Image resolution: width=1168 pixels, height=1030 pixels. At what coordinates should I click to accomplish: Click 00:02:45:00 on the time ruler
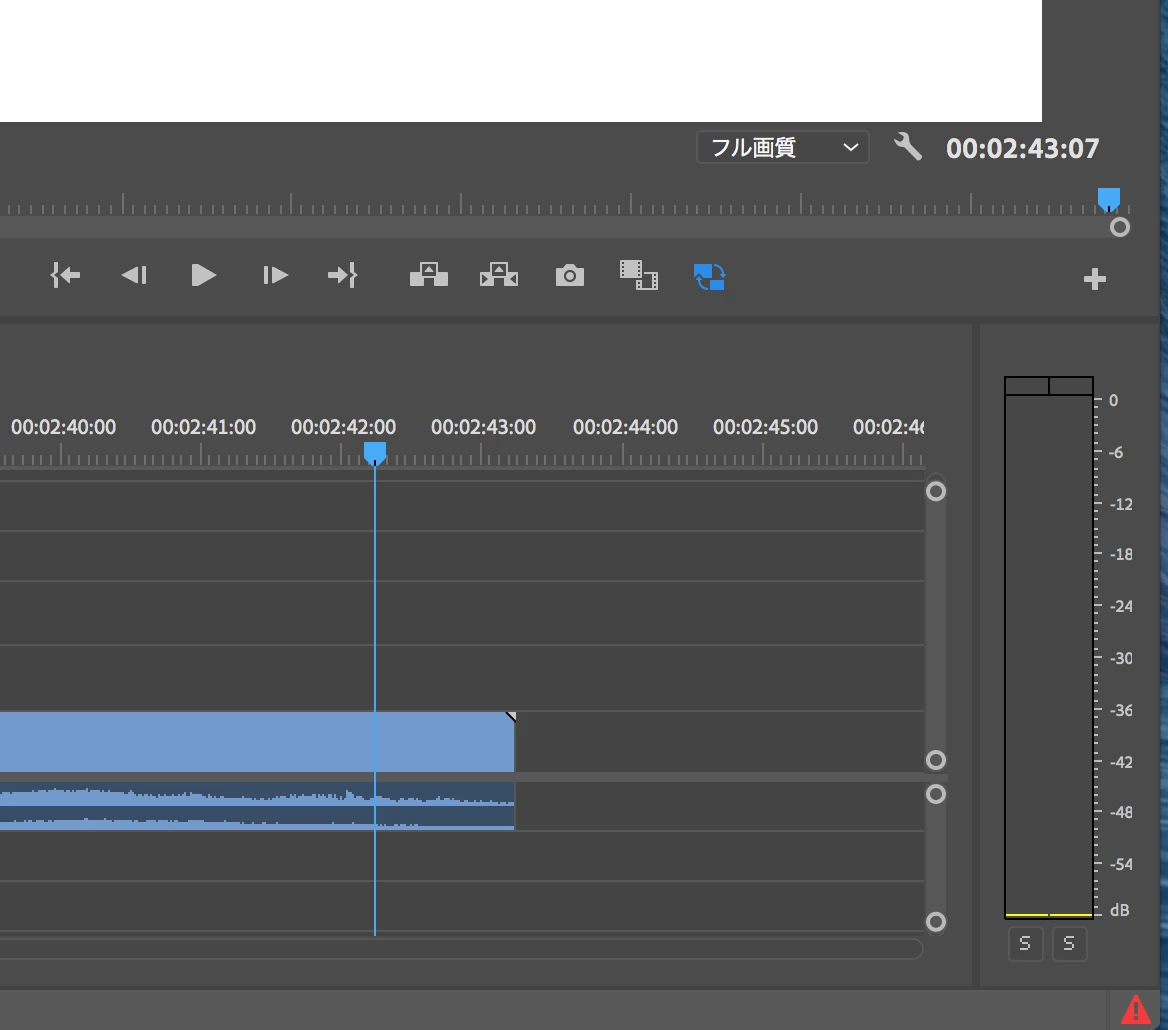click(x=765, y=427)
